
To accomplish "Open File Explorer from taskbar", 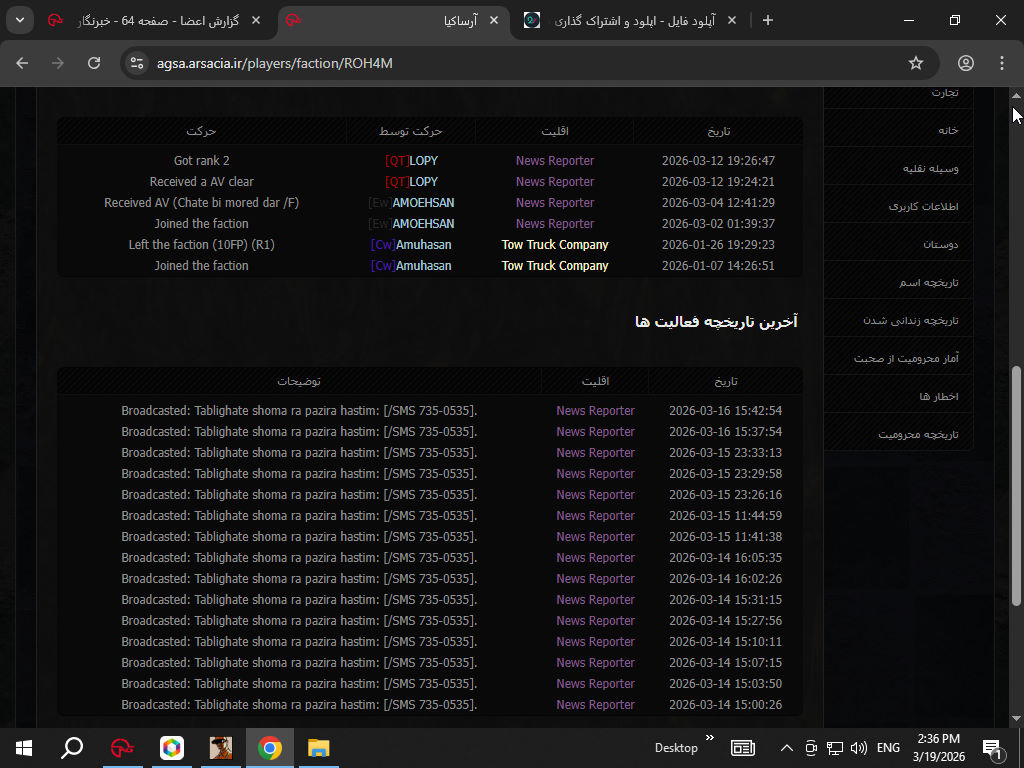I will pyautogui.click(x=319, y=748).
